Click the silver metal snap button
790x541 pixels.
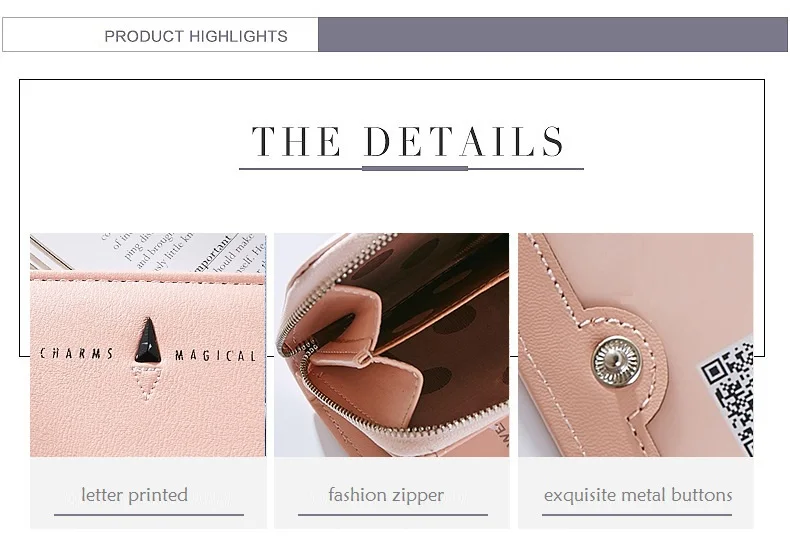(616, 362)
